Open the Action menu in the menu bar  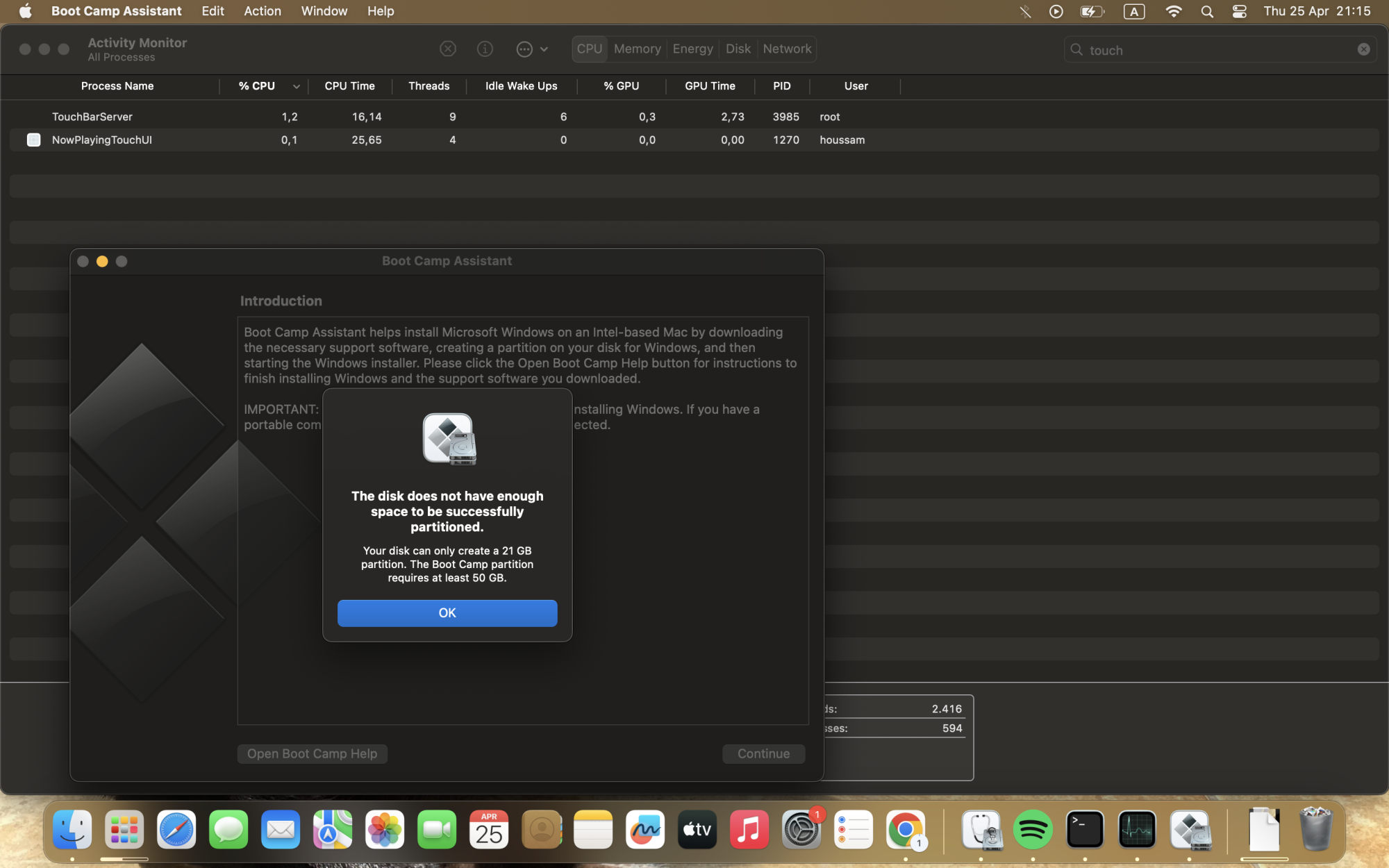click(262, 11)
